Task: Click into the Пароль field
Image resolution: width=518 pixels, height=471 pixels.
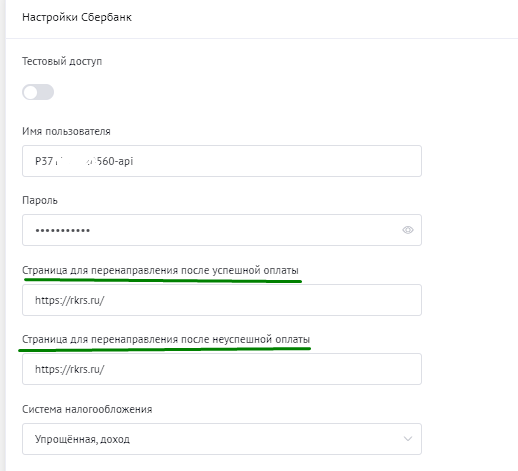Action: coord(222,230)
